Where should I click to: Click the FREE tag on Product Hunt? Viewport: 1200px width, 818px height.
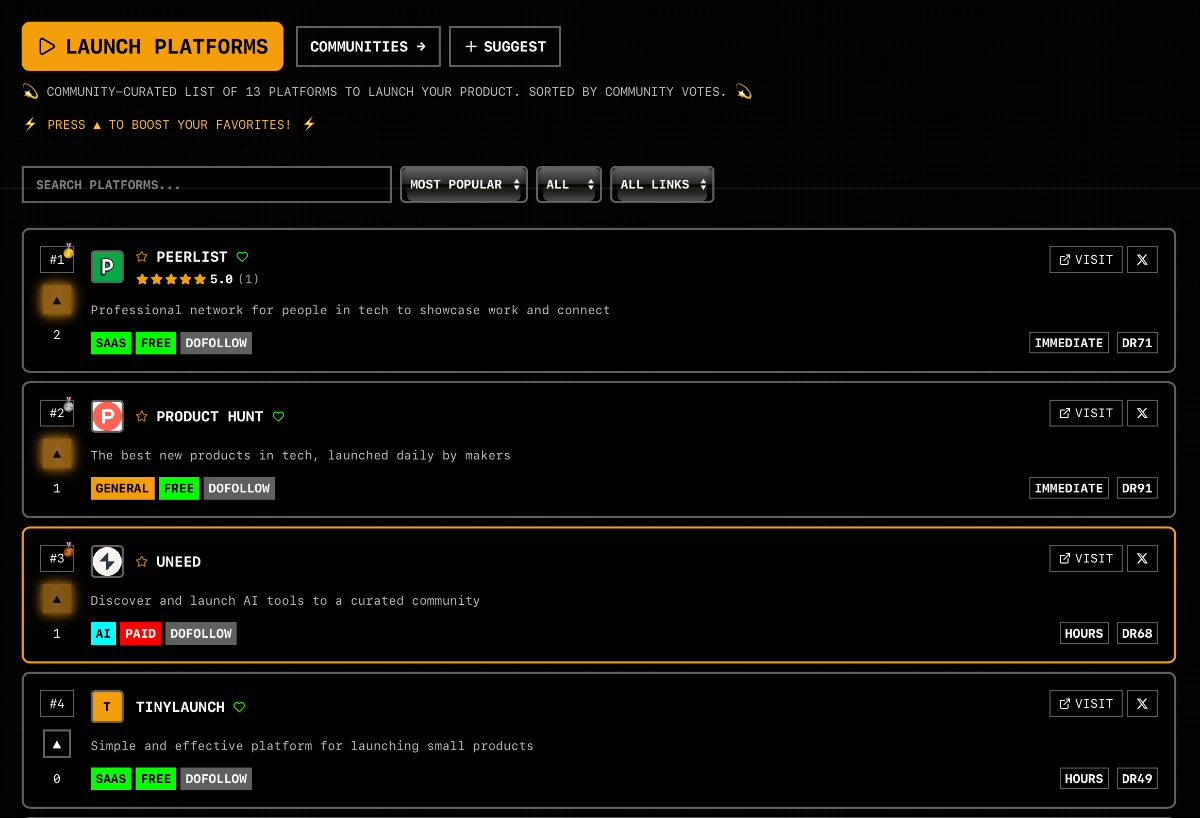click(x=179, y=488)
